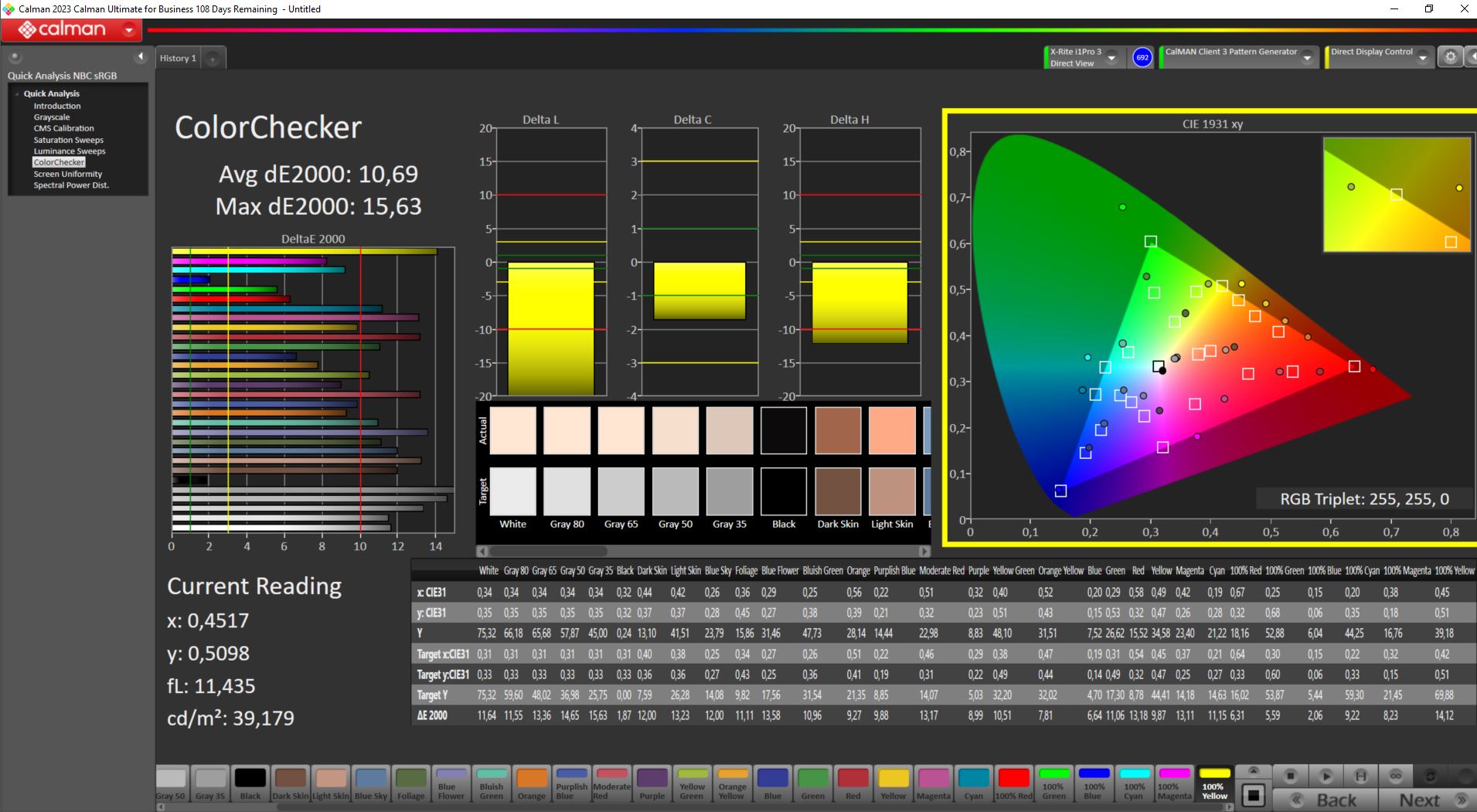The image size is (1477, 812).
Task: Click the stop measurement icon
Action: click(x=1290, y=776)
